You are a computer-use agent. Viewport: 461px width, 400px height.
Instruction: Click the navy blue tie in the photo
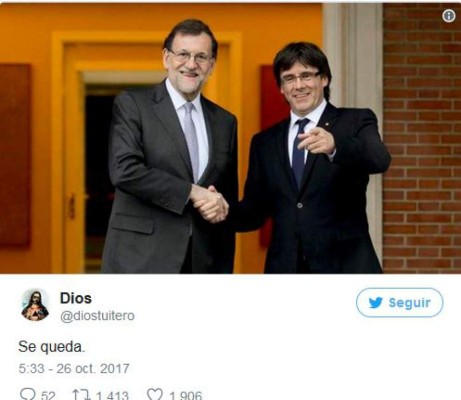300,152
